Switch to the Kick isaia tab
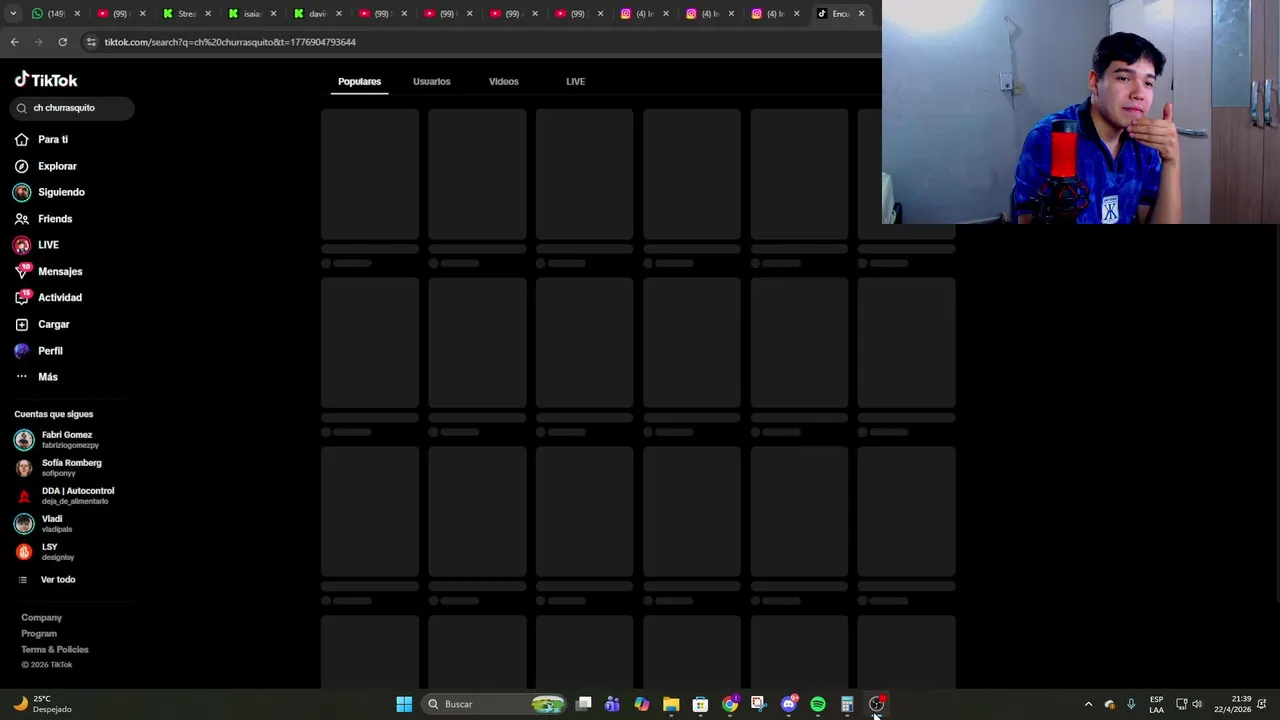This screenshot has height=720, width=1280. [252, 14]
